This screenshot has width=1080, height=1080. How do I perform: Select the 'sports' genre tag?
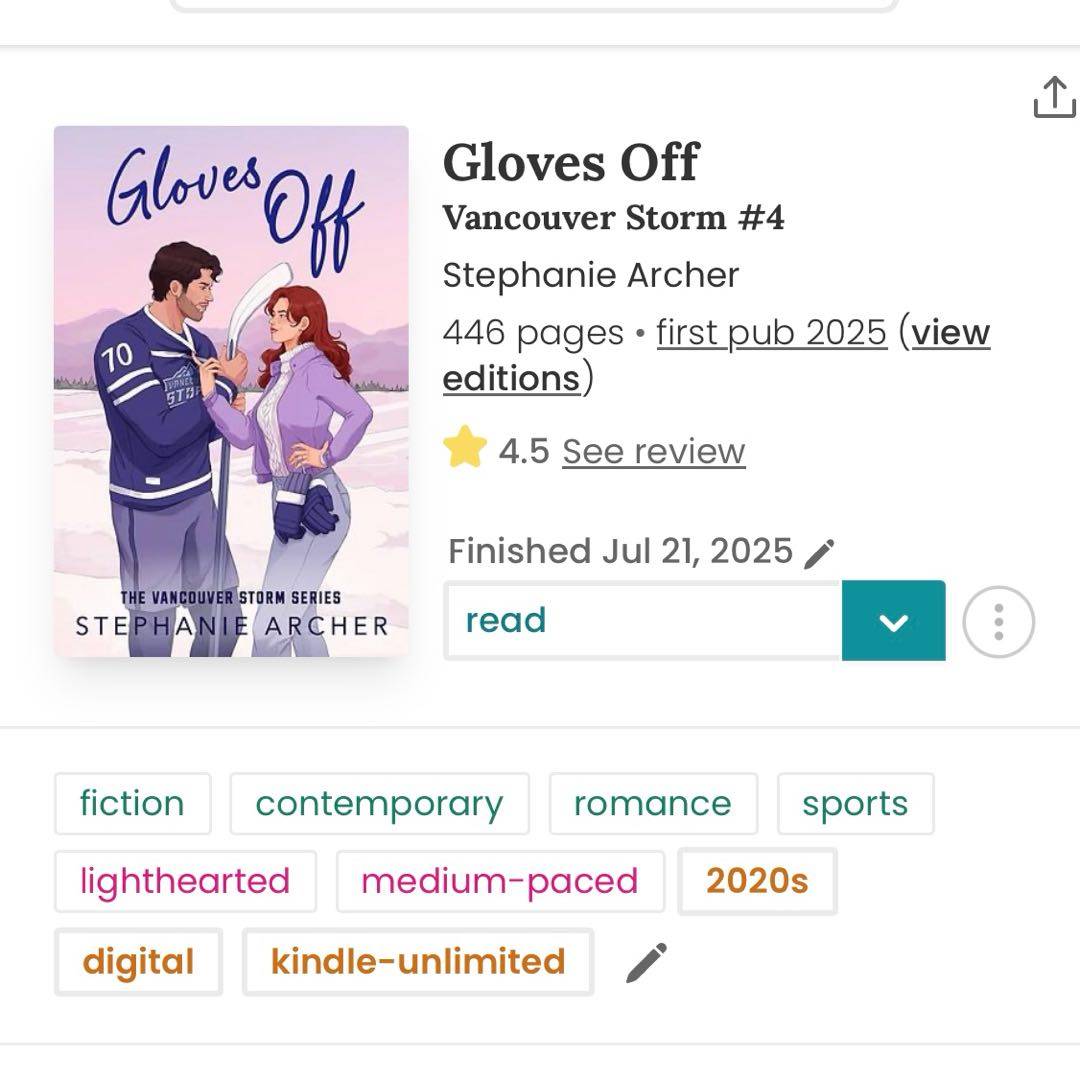[855, 803]
